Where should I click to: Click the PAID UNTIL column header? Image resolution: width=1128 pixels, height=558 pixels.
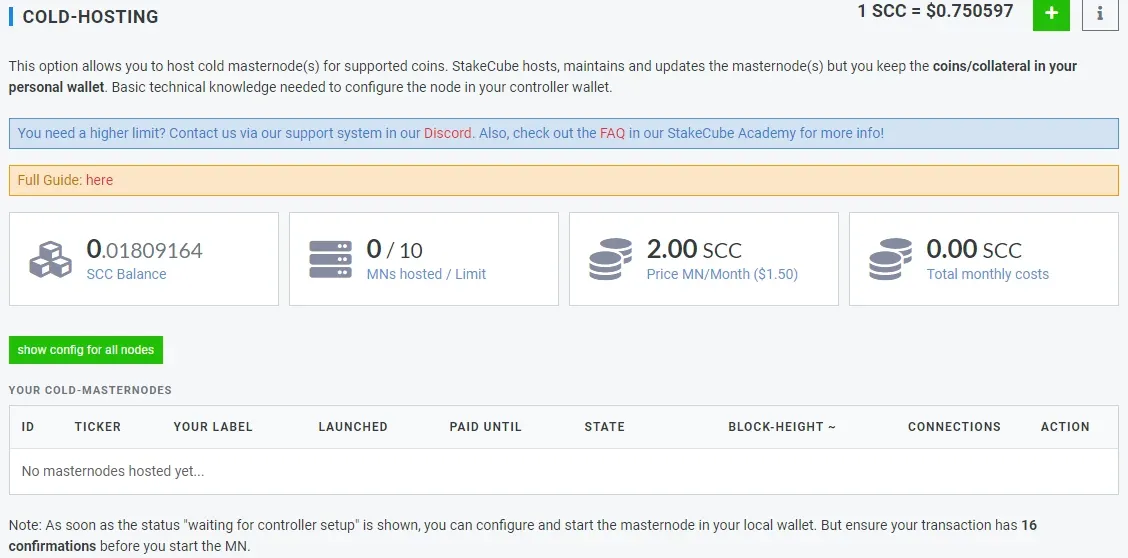click(x=486, y=427)
